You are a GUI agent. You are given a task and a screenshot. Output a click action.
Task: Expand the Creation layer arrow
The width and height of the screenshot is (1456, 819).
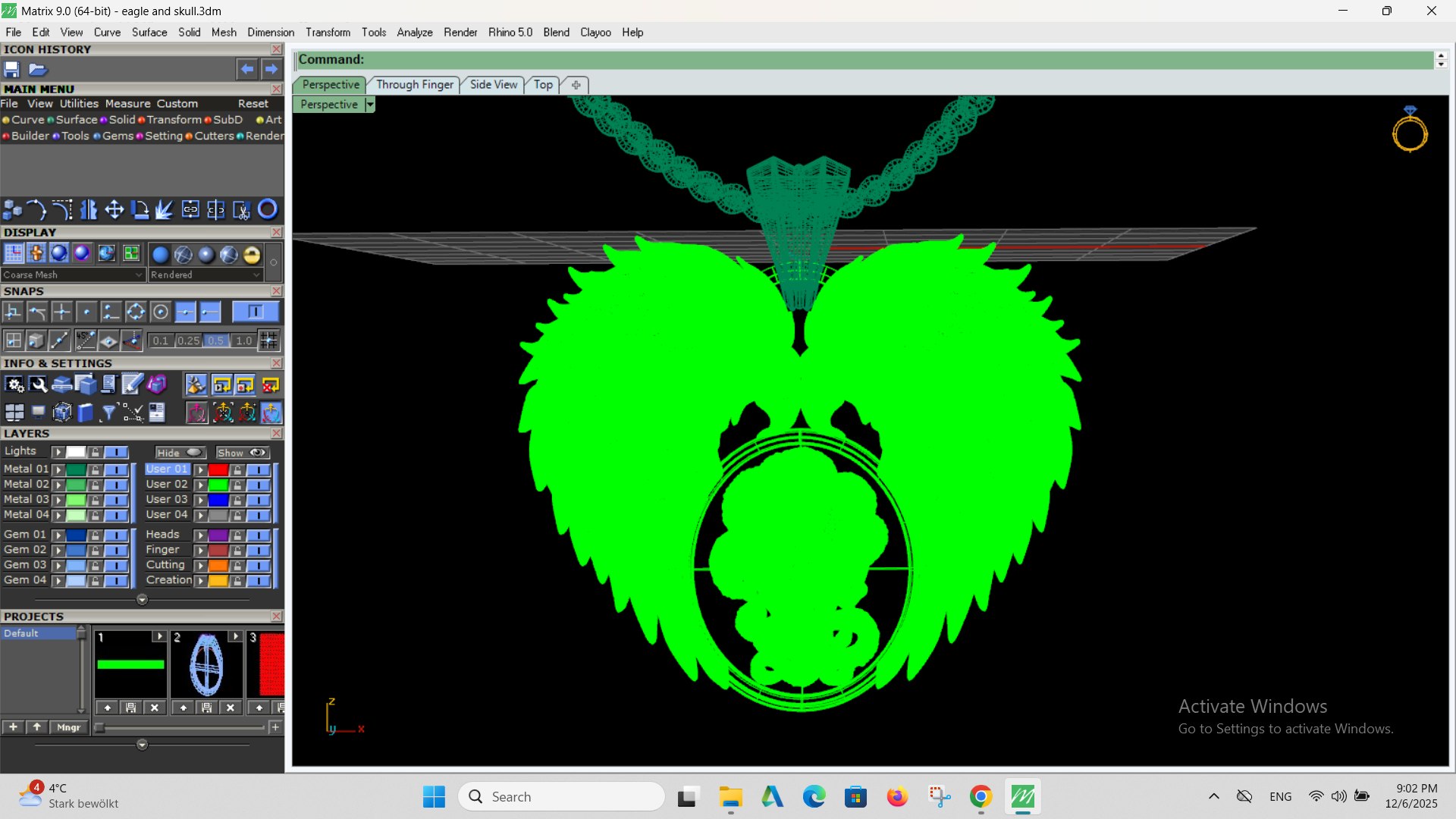coord(200,581)
